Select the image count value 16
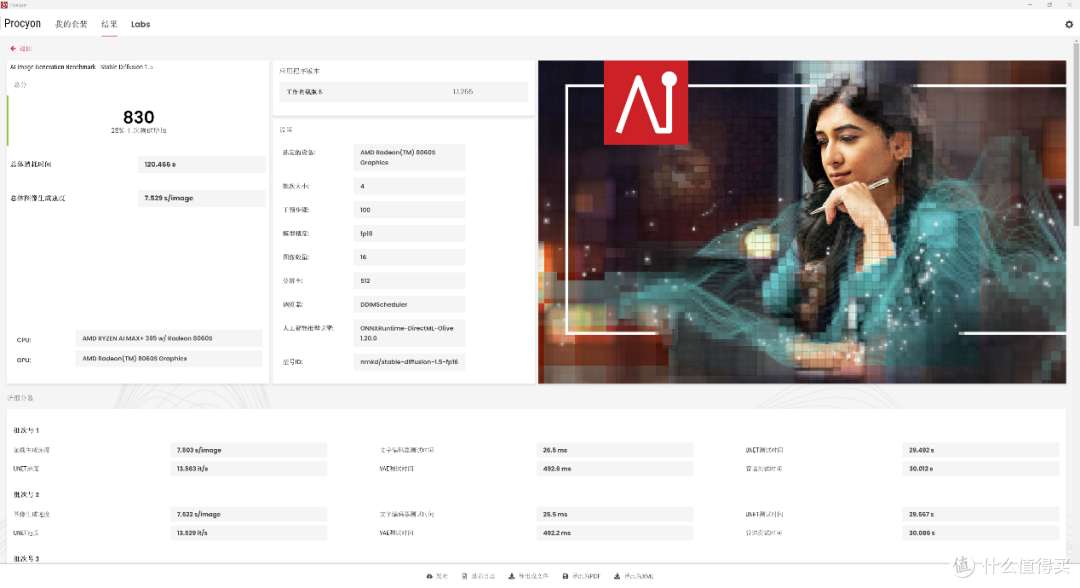 coord(409,257)
